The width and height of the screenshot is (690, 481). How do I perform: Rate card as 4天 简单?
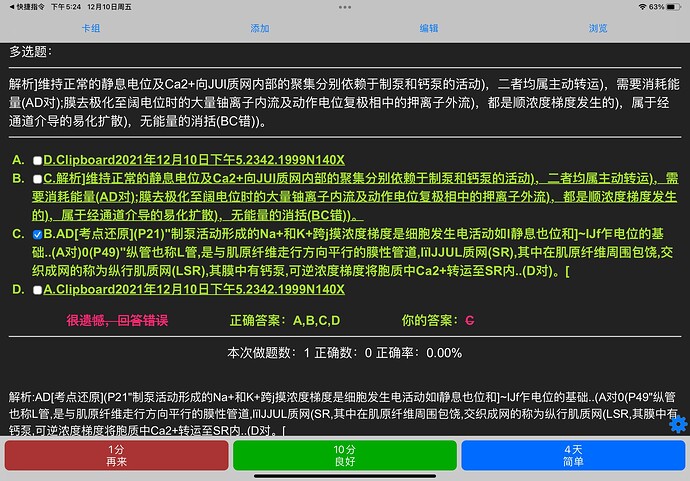(573, 455)
